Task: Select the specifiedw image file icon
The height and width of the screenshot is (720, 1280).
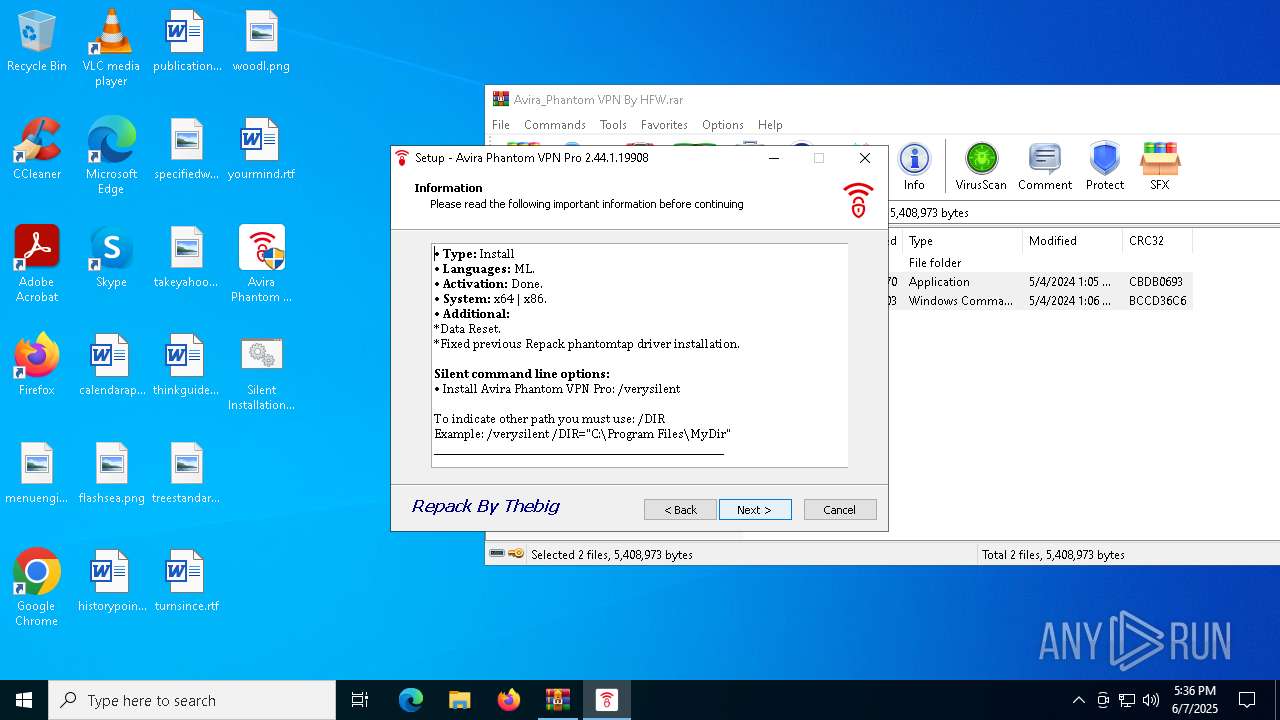Action: pyautogui.click(x=186, y=149)
